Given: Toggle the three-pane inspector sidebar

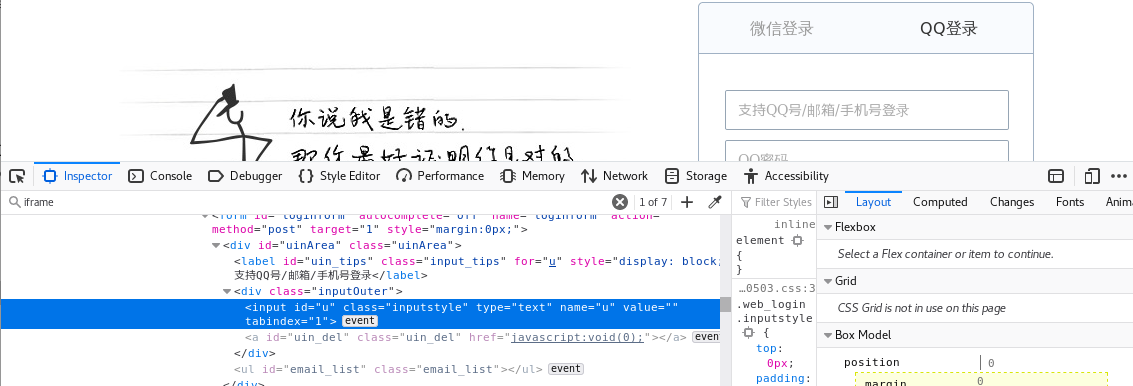Looking at the screenshot, I should pyautogui.click(x=831, y=202).
